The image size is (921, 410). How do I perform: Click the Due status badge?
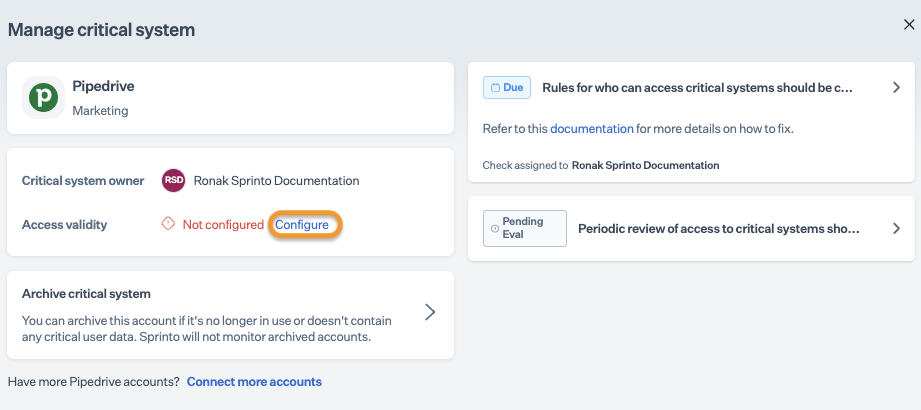click(x=507, y=88)
